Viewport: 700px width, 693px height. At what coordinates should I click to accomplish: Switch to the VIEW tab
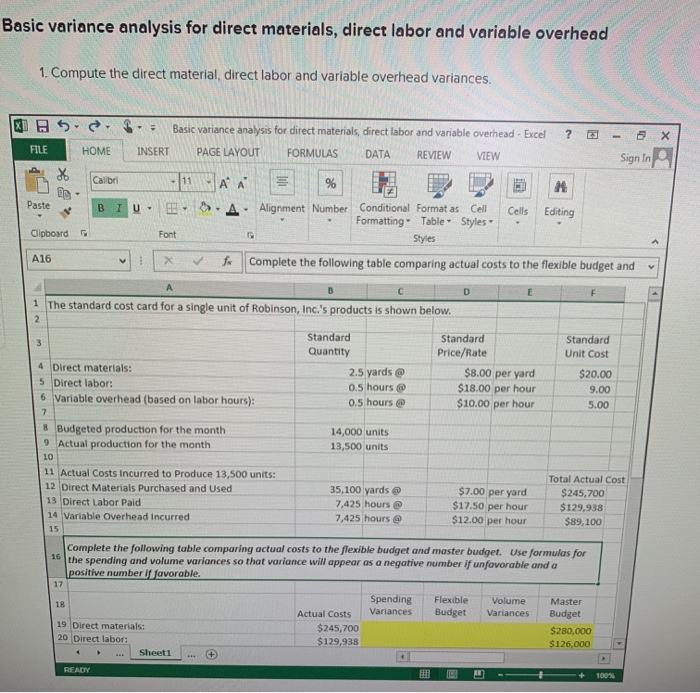coord(488,156)
